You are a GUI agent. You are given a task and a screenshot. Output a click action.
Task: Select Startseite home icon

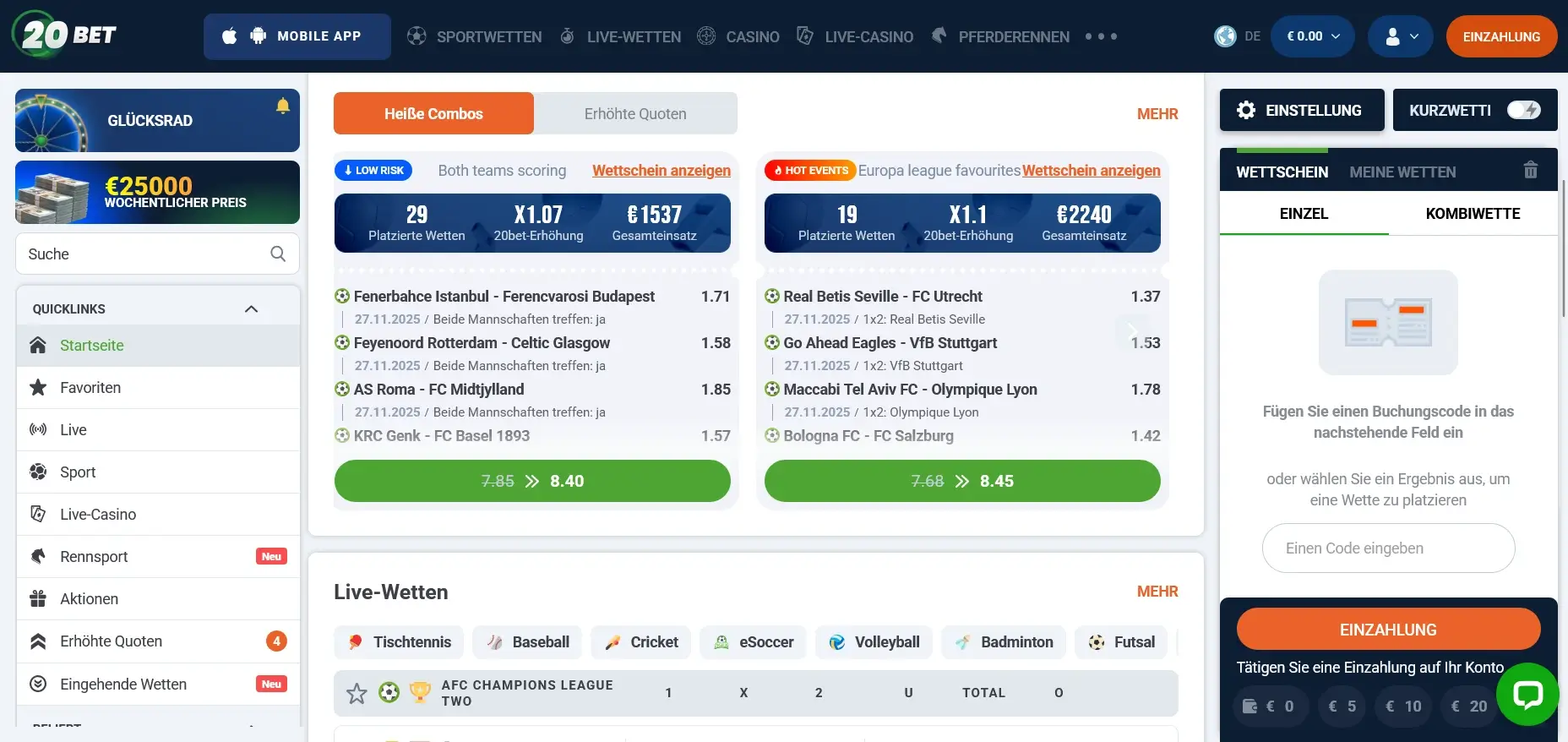pyautogui.click(x=38, y=345)
